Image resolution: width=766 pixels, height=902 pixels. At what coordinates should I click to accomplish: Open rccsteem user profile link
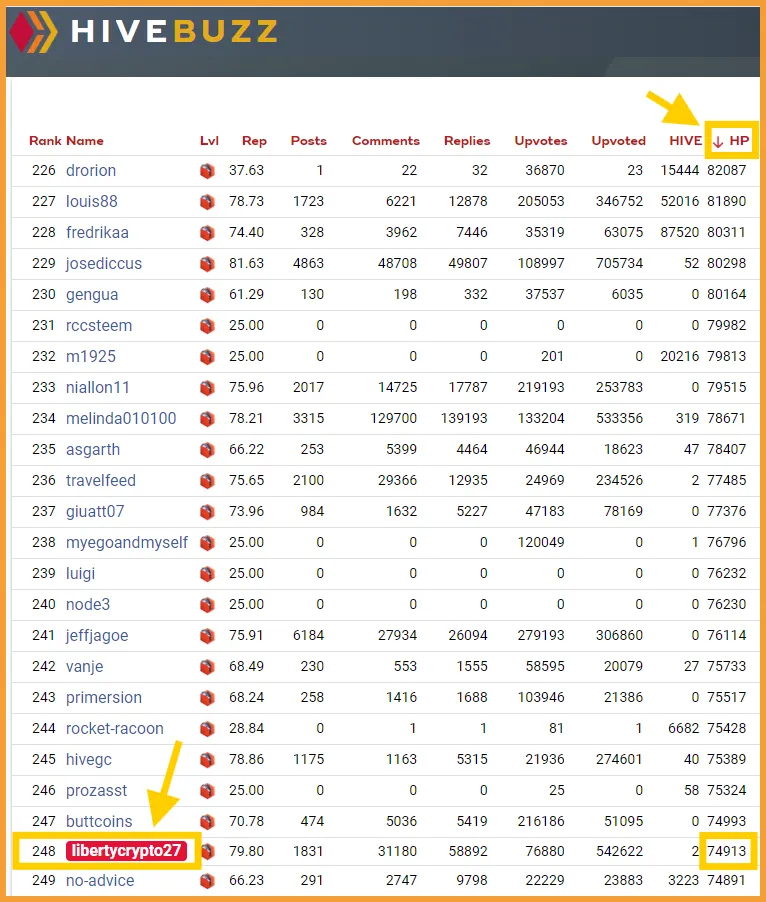click(99, 326)
